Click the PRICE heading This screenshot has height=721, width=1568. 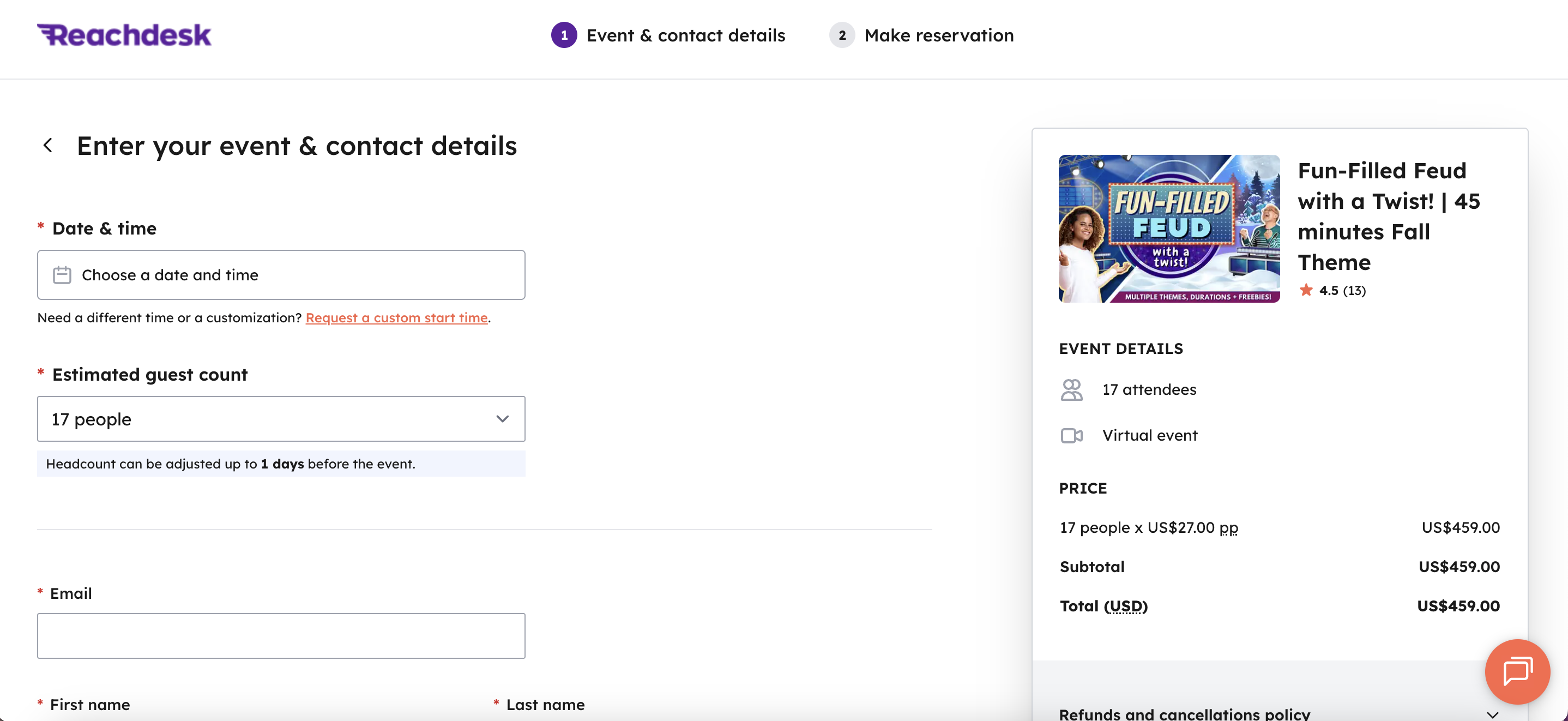[1083, 488]
